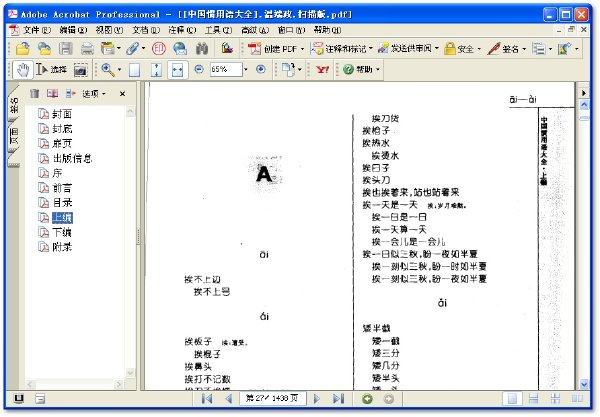Delete bookmark with trash icon
This screenshot has width=600, height=417.
point(34,93)
